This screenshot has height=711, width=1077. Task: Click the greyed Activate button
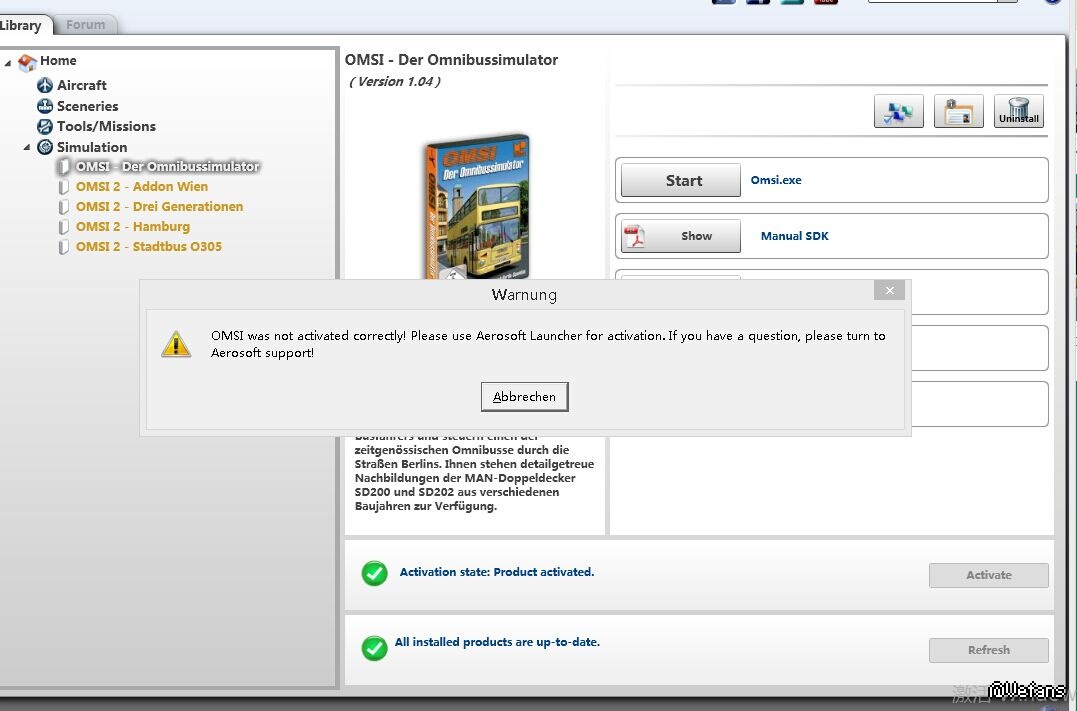tap(988, 576)
